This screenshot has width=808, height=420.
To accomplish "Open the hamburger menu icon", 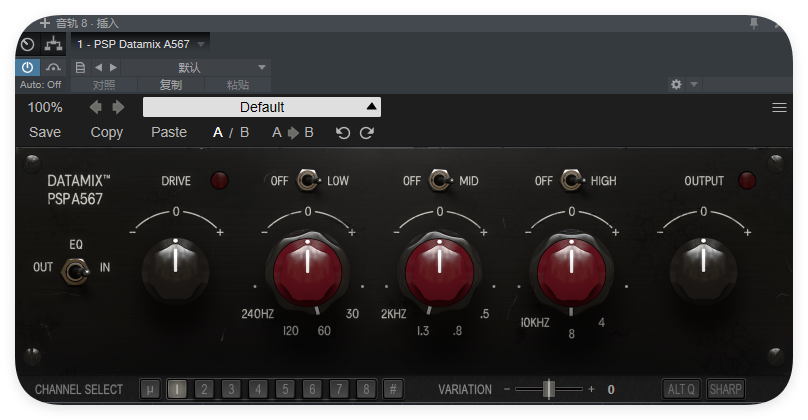I will (779, 107).
